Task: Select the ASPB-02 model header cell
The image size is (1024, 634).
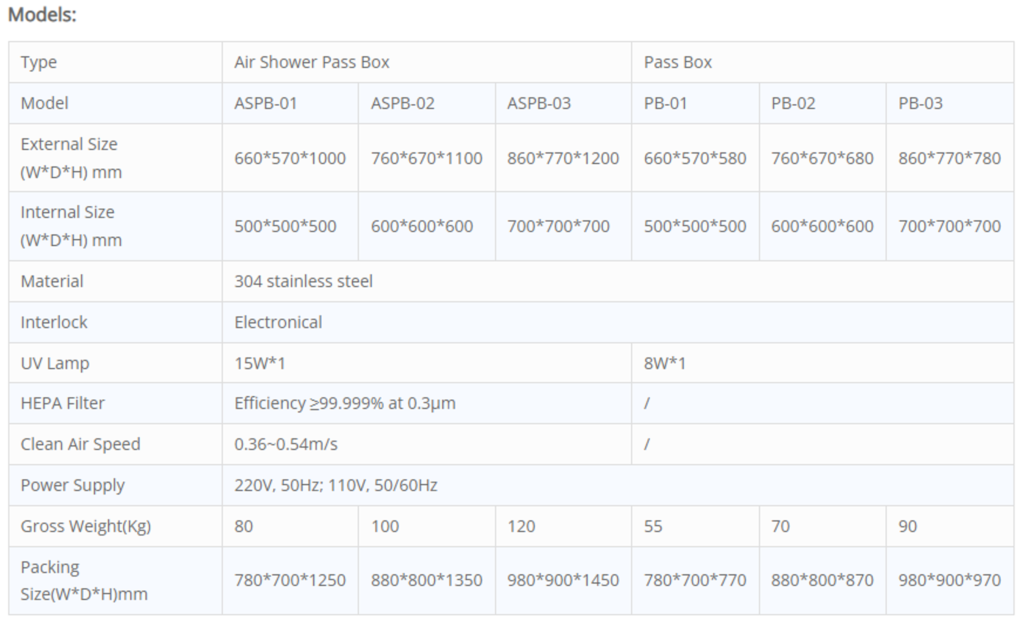Action: click(426, 103)
